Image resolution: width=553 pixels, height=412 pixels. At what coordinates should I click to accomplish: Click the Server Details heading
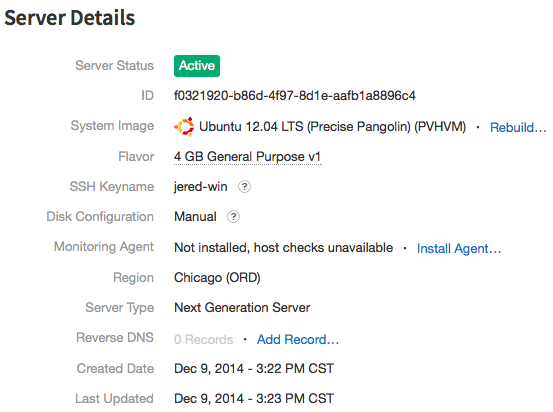tap(69, 18)
